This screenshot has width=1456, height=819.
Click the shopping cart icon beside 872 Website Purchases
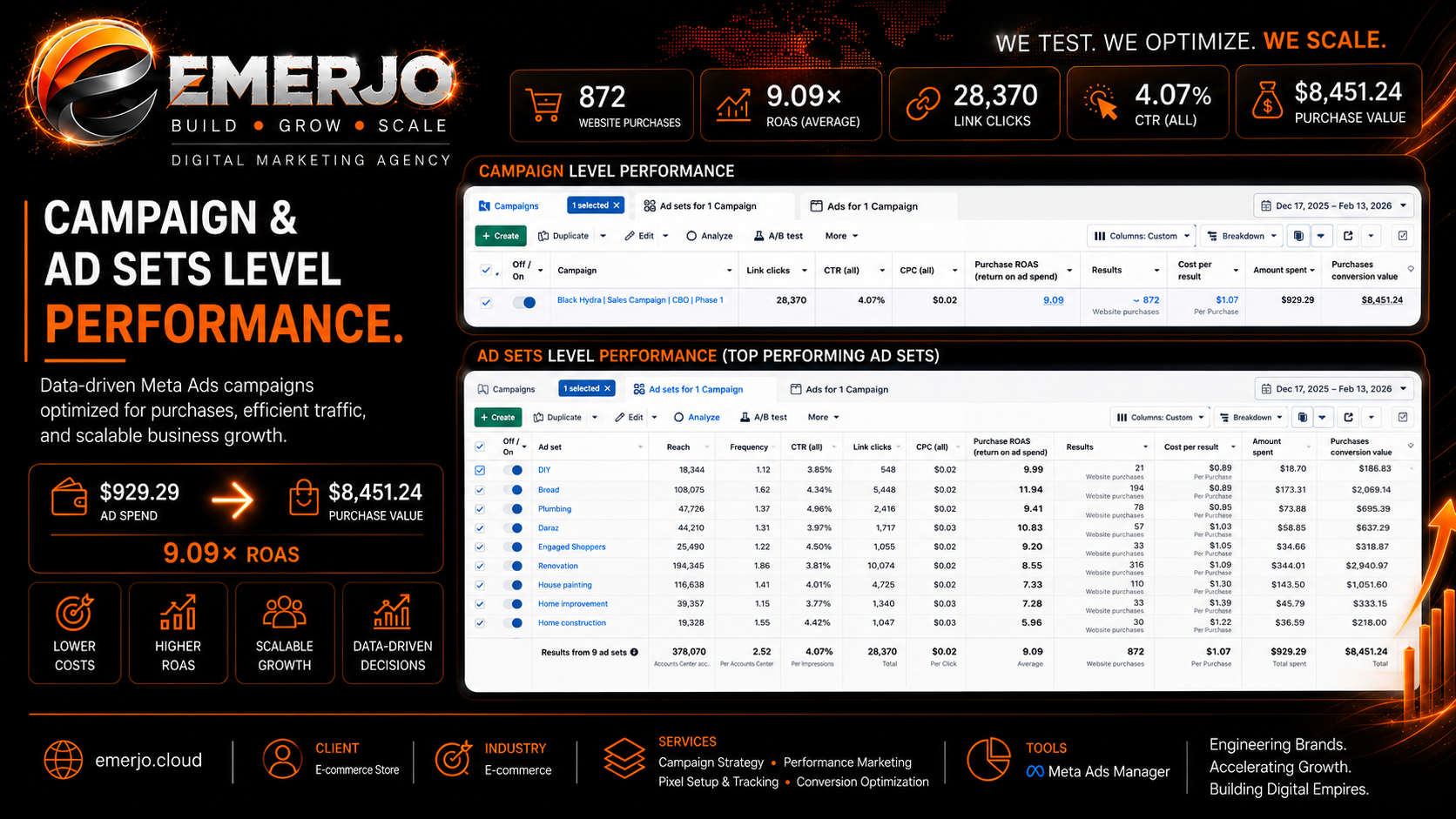point(544,105)
